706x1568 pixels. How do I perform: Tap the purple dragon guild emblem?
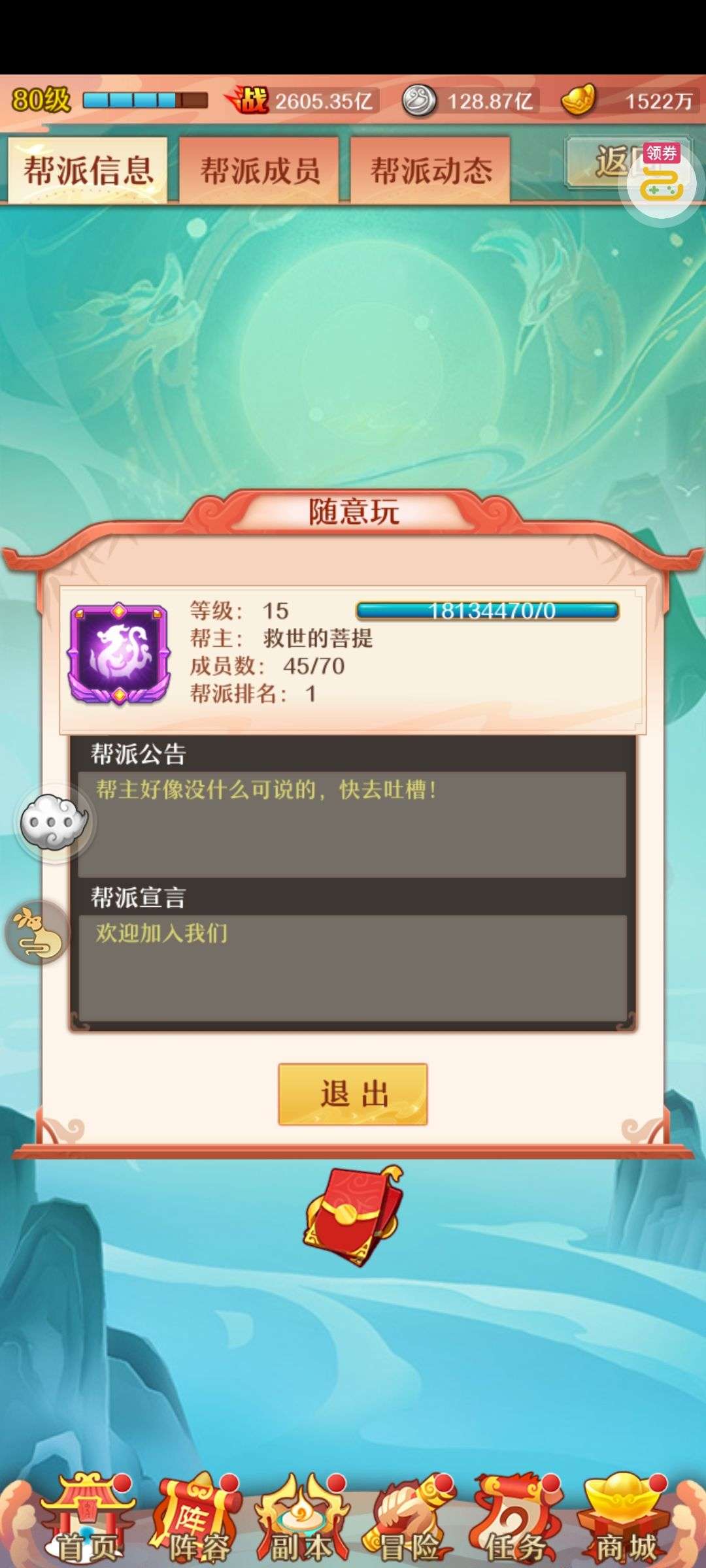click(119, 653)
